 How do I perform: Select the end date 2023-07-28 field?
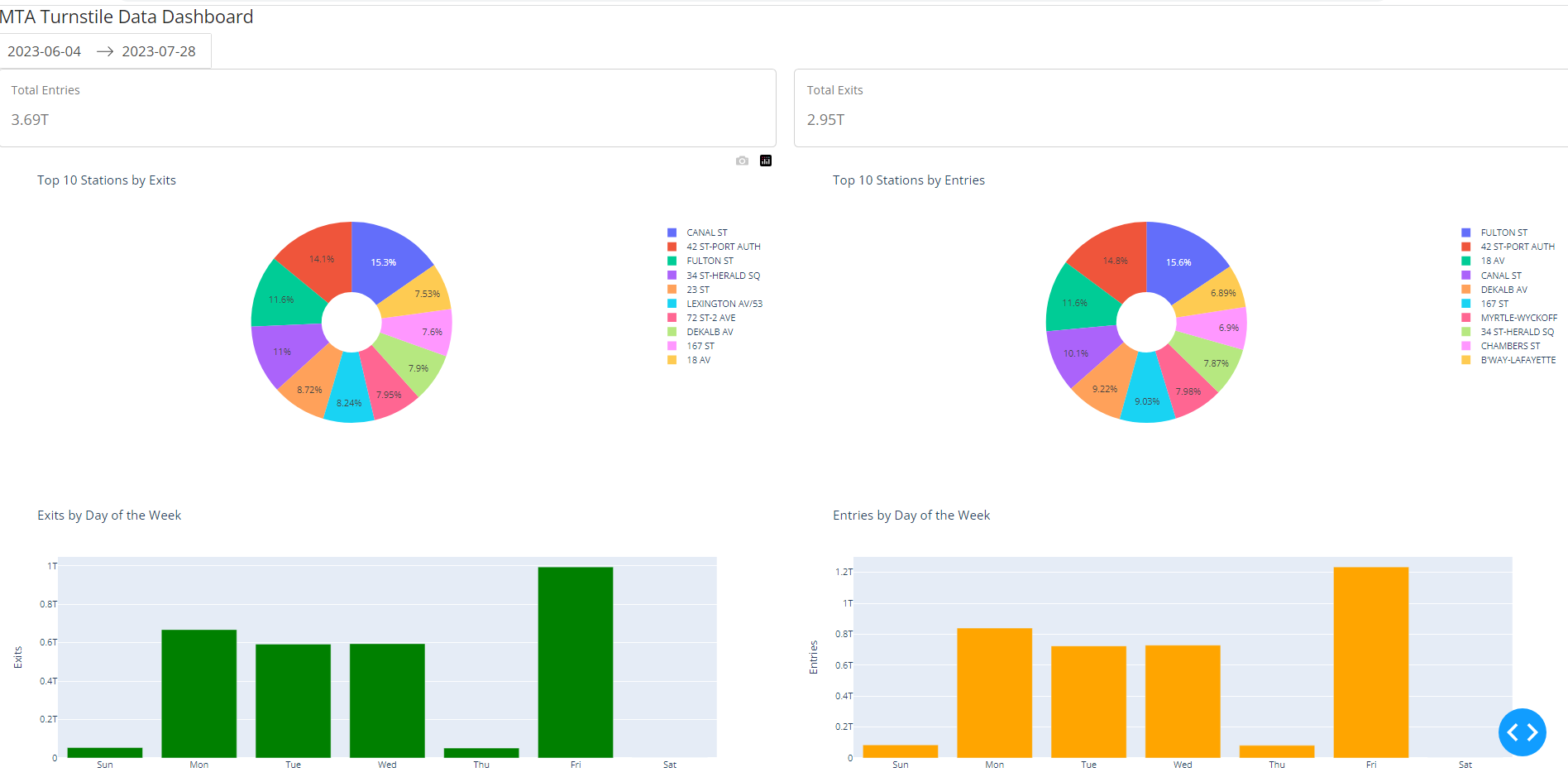click(x=159, y=51)
